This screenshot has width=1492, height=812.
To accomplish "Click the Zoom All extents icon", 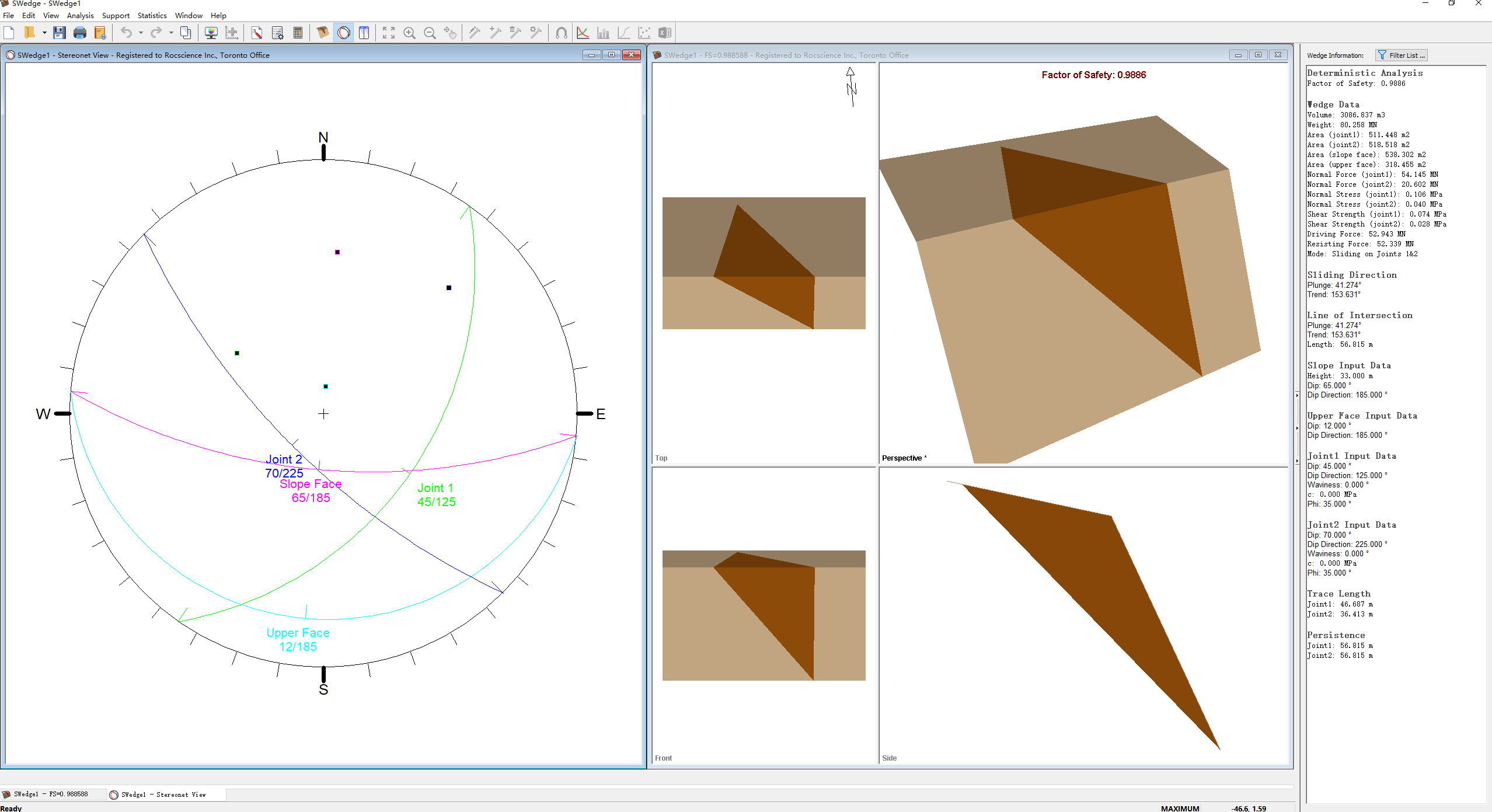I will tap(389, 33).
